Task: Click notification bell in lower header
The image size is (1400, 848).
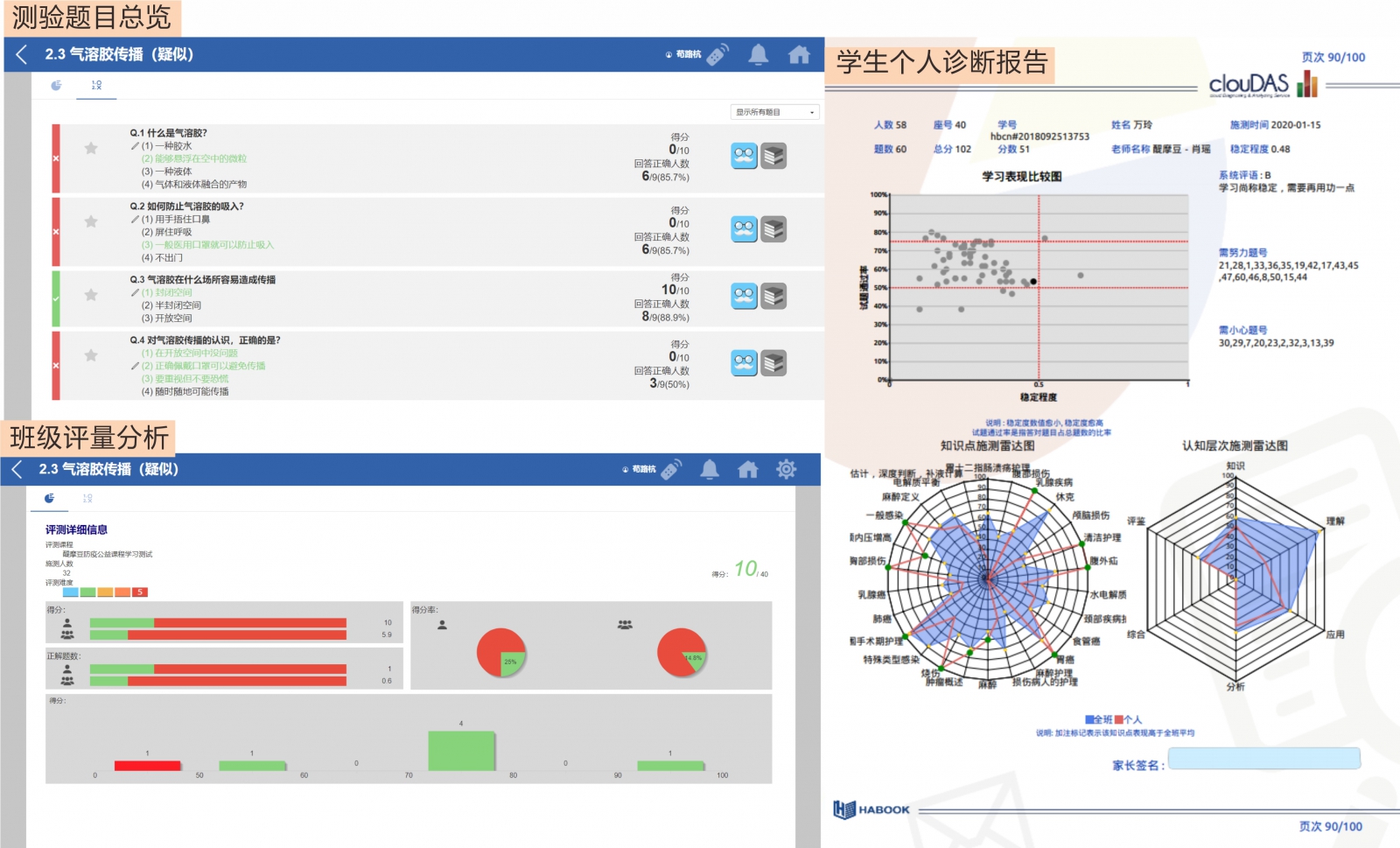Action: pyautogui.click(x=710, y=469)
